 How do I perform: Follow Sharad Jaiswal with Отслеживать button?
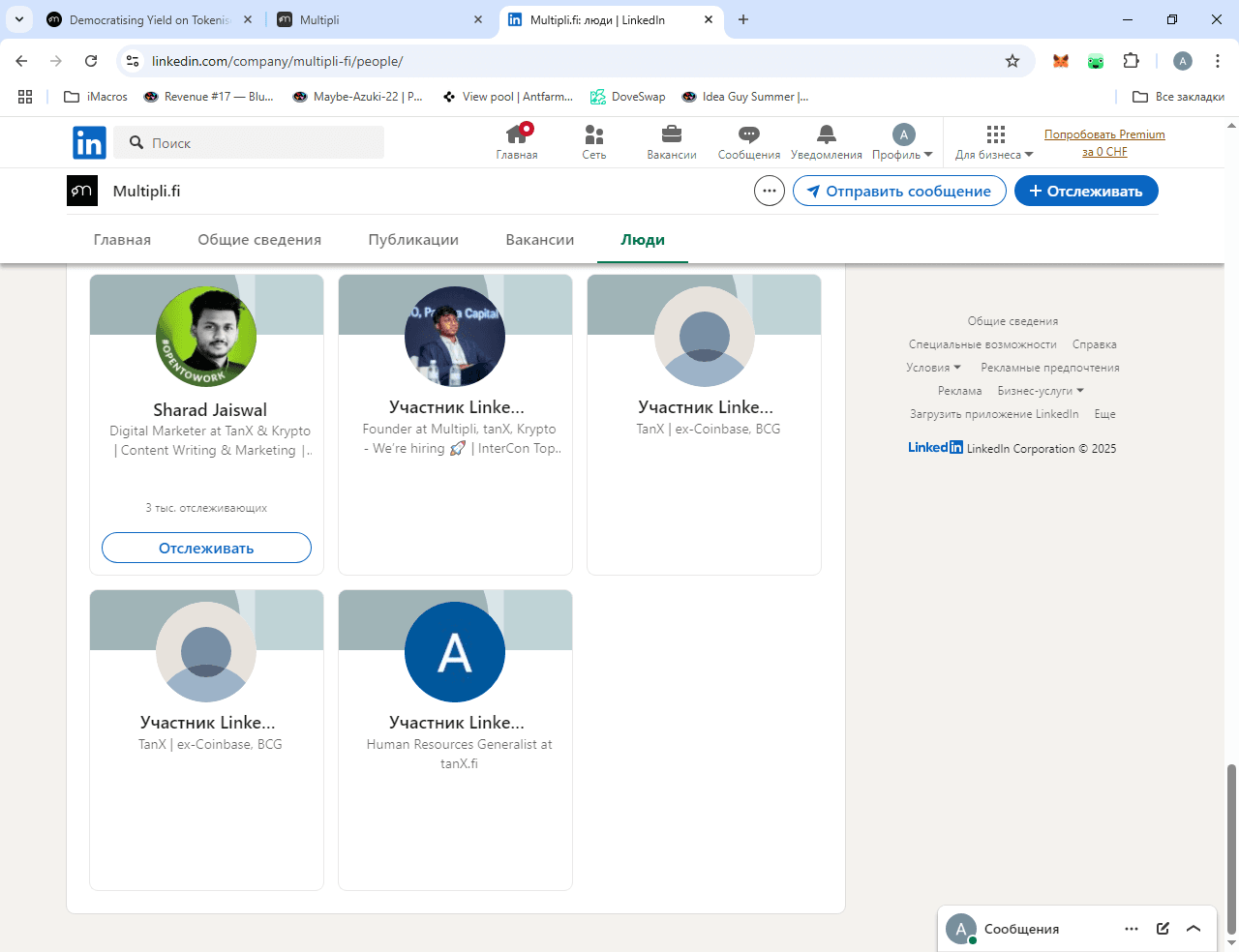tap(206, 548)
